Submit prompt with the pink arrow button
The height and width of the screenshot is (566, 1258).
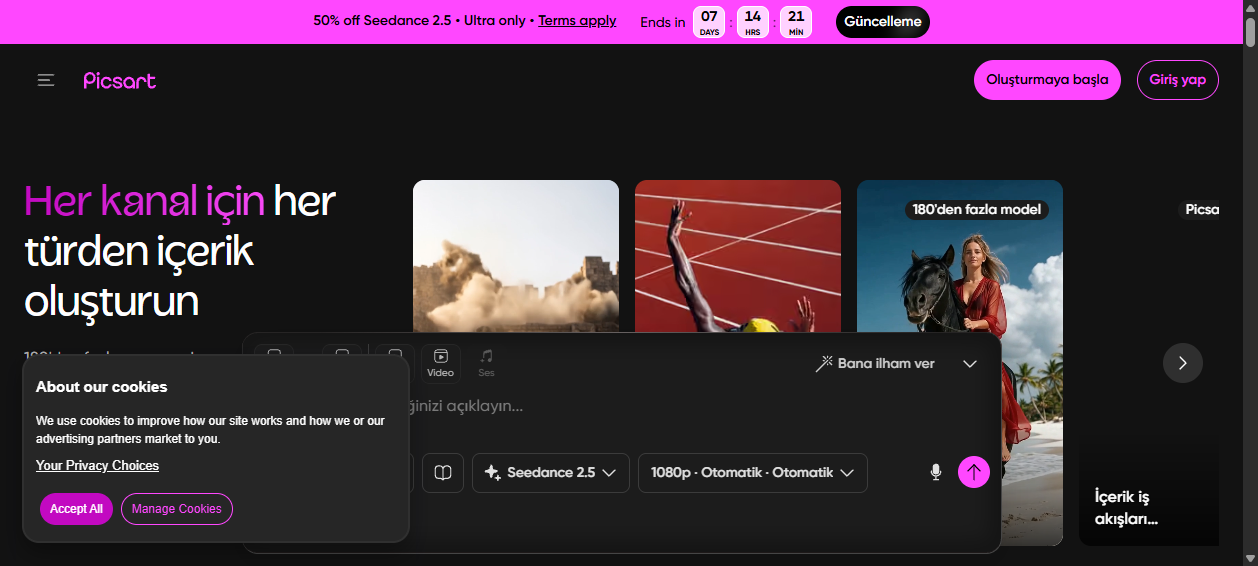(974, 472)
